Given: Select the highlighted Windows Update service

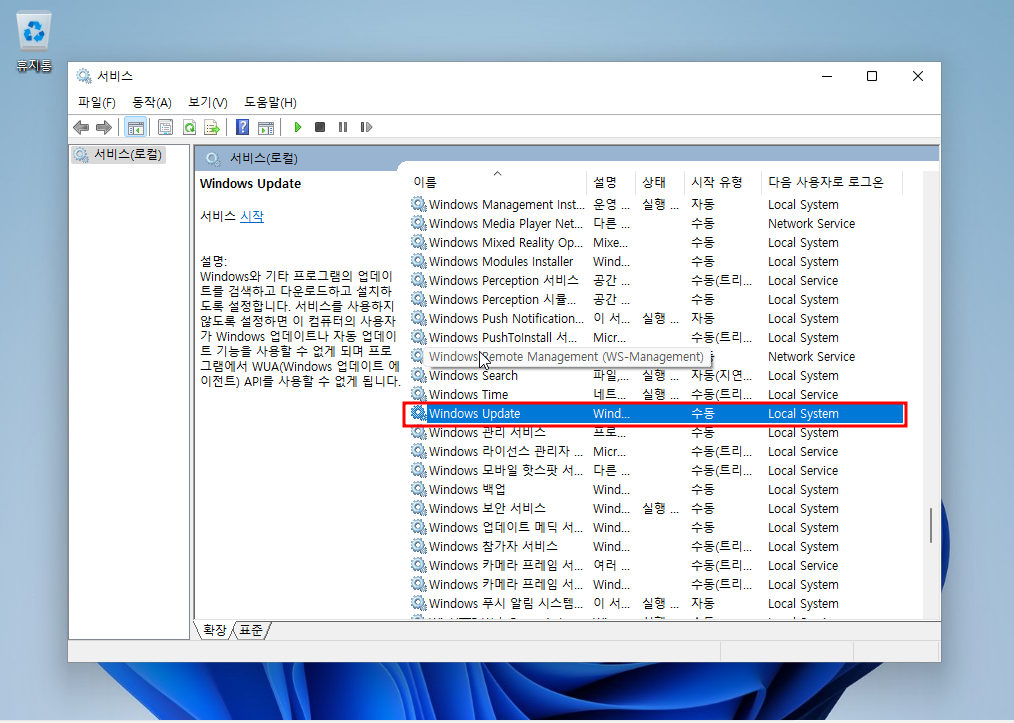Looking at the screenshot, I should (656, 413).
